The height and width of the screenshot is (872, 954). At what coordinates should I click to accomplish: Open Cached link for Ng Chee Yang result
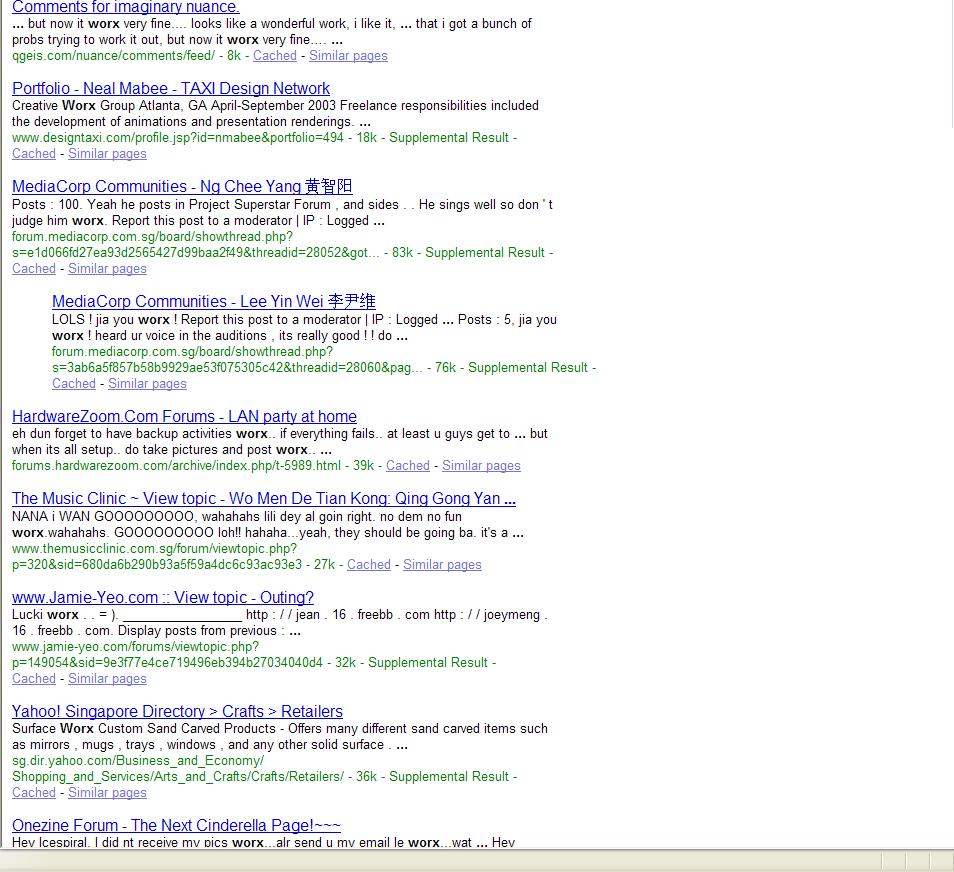point(34,268)
